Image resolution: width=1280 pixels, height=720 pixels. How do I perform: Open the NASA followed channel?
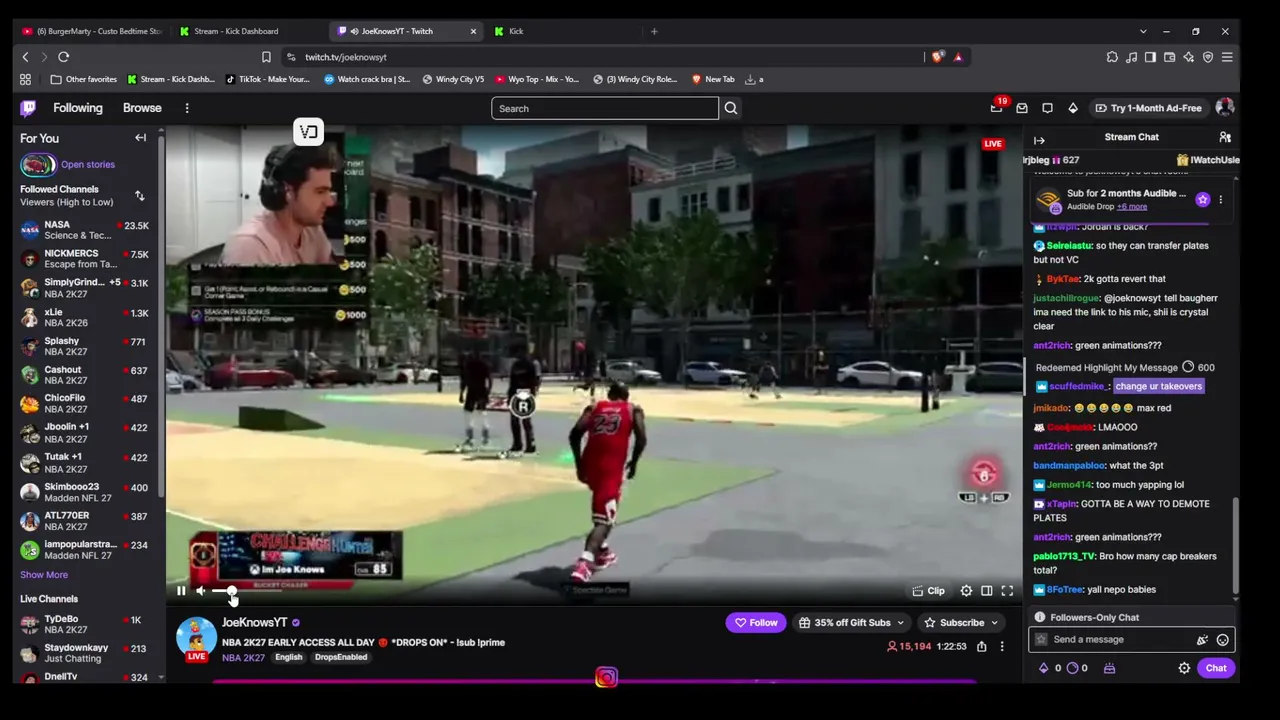(x=84, y=231)
